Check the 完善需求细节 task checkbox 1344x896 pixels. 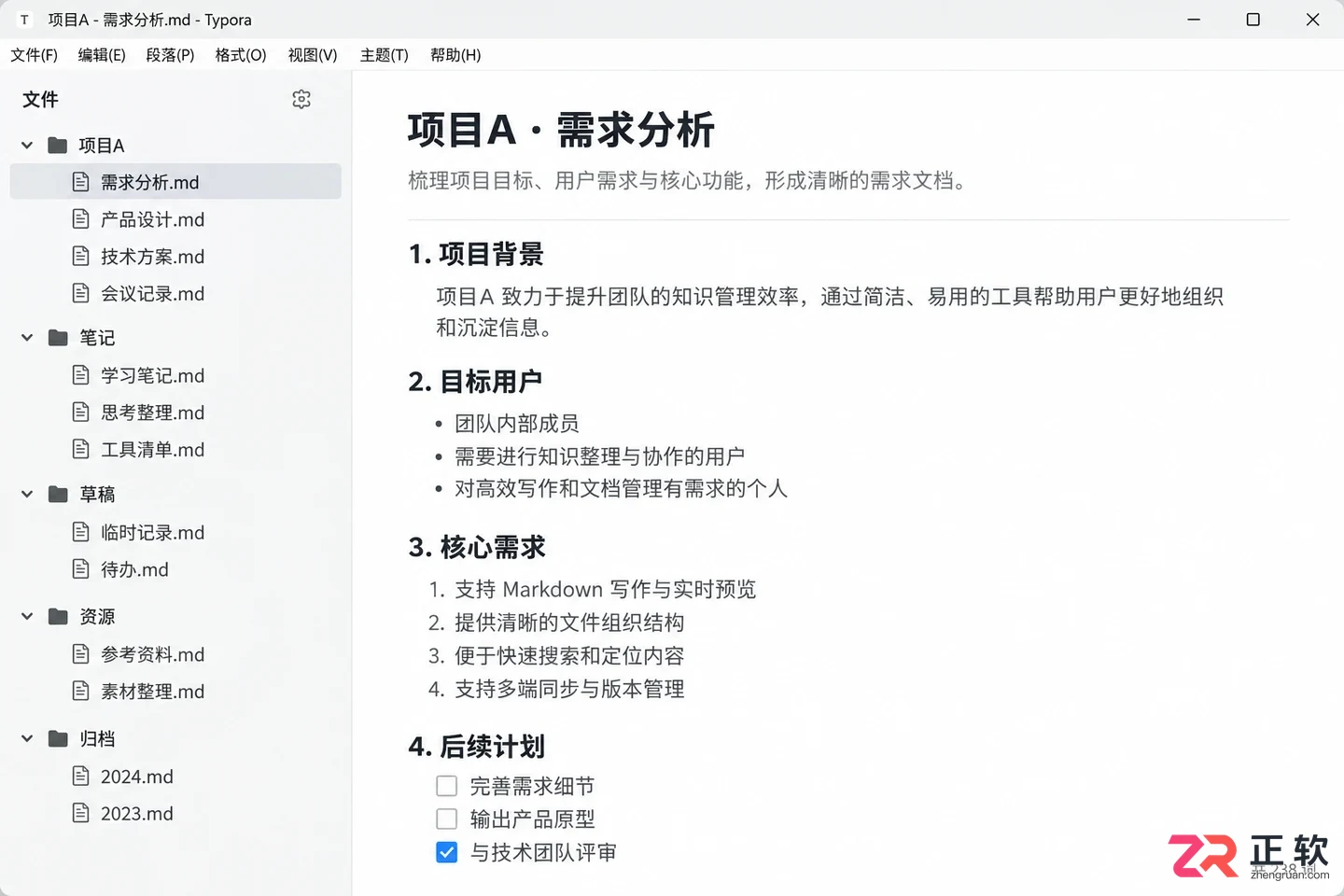click(447, 786)
